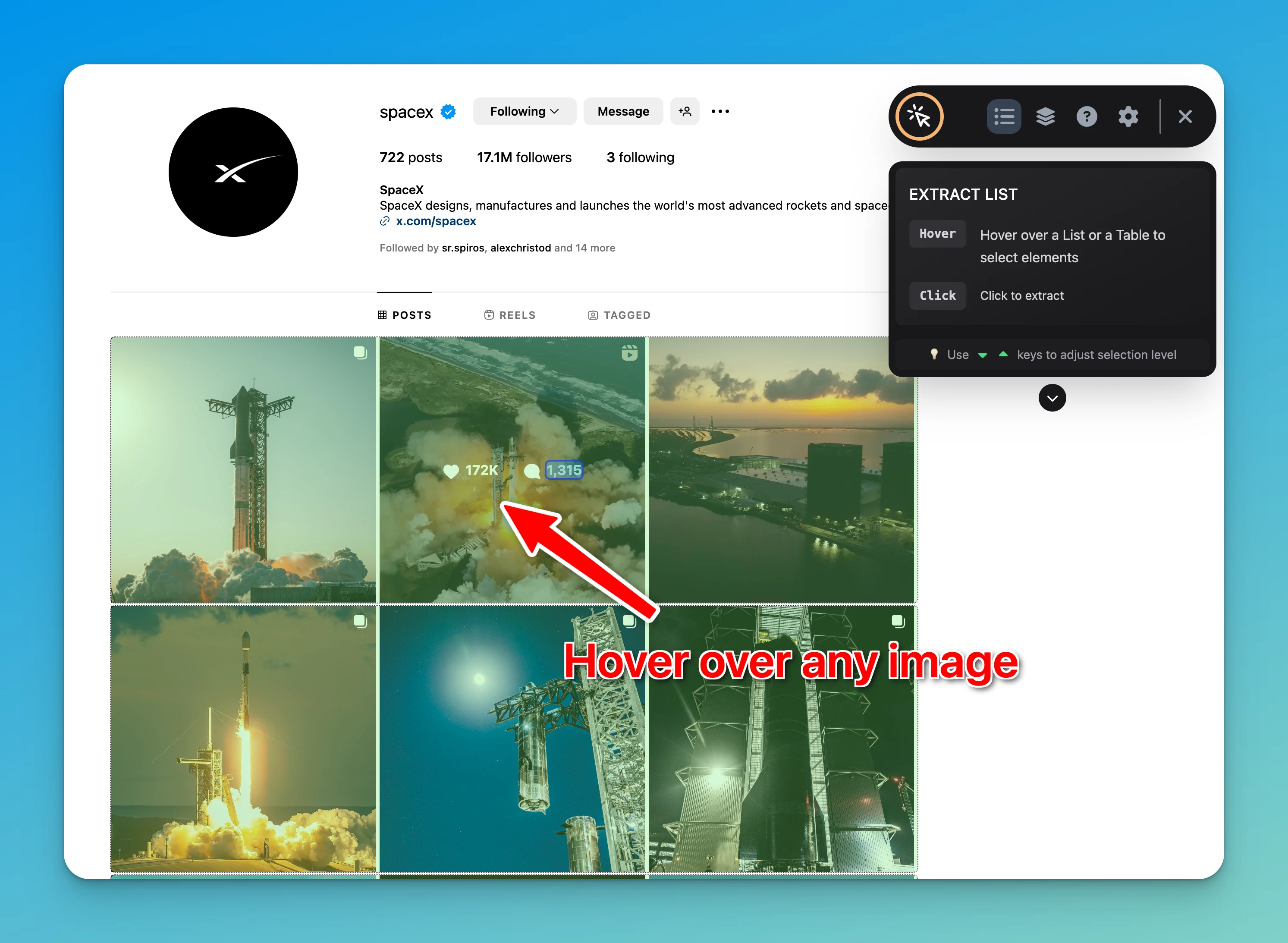The width and height of the screenshot is (1288, 943).
Task: Click the close X icon in toolbar
Action: click(1185, 116)
